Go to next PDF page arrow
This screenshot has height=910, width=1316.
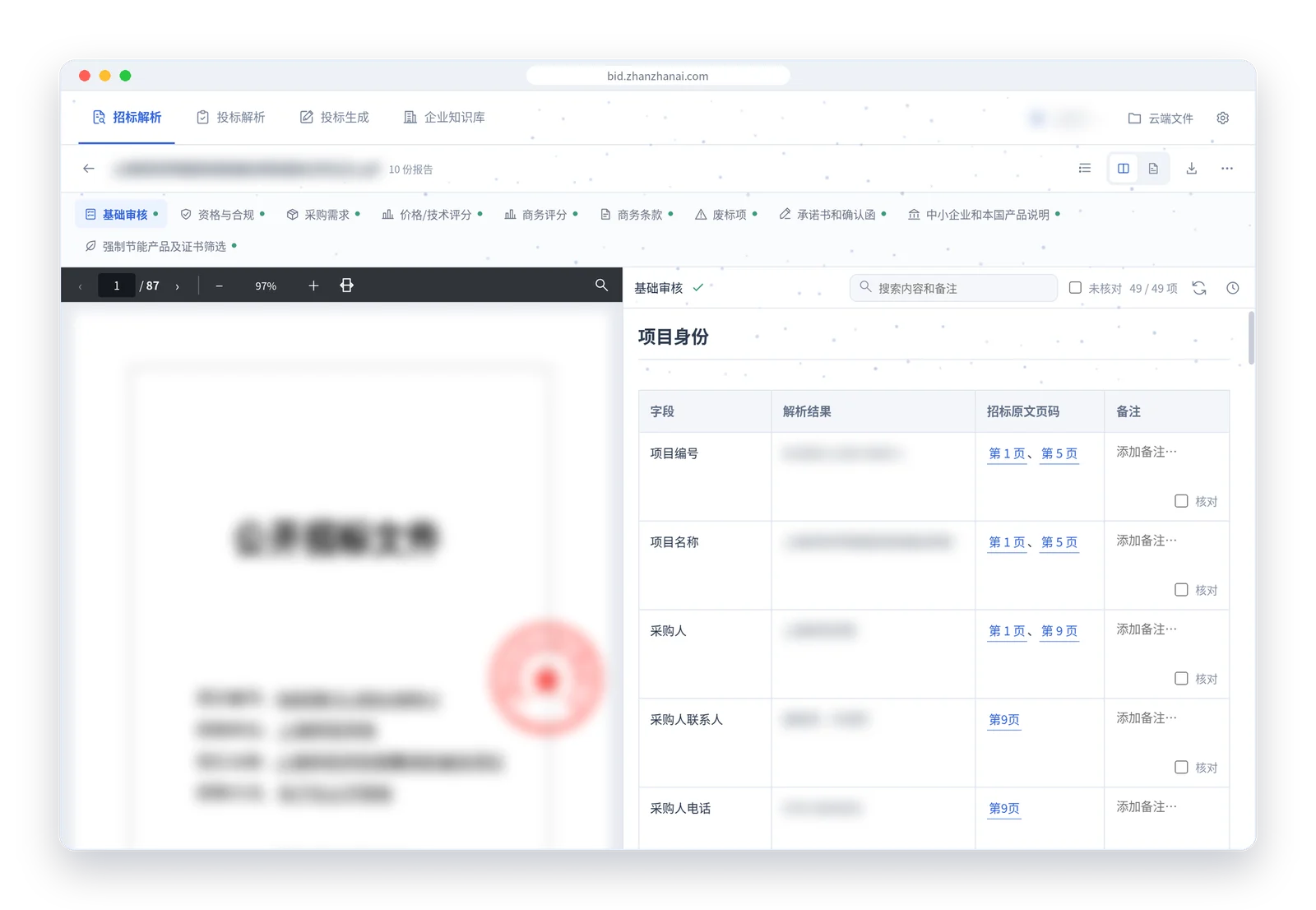[x=178, y=286]
